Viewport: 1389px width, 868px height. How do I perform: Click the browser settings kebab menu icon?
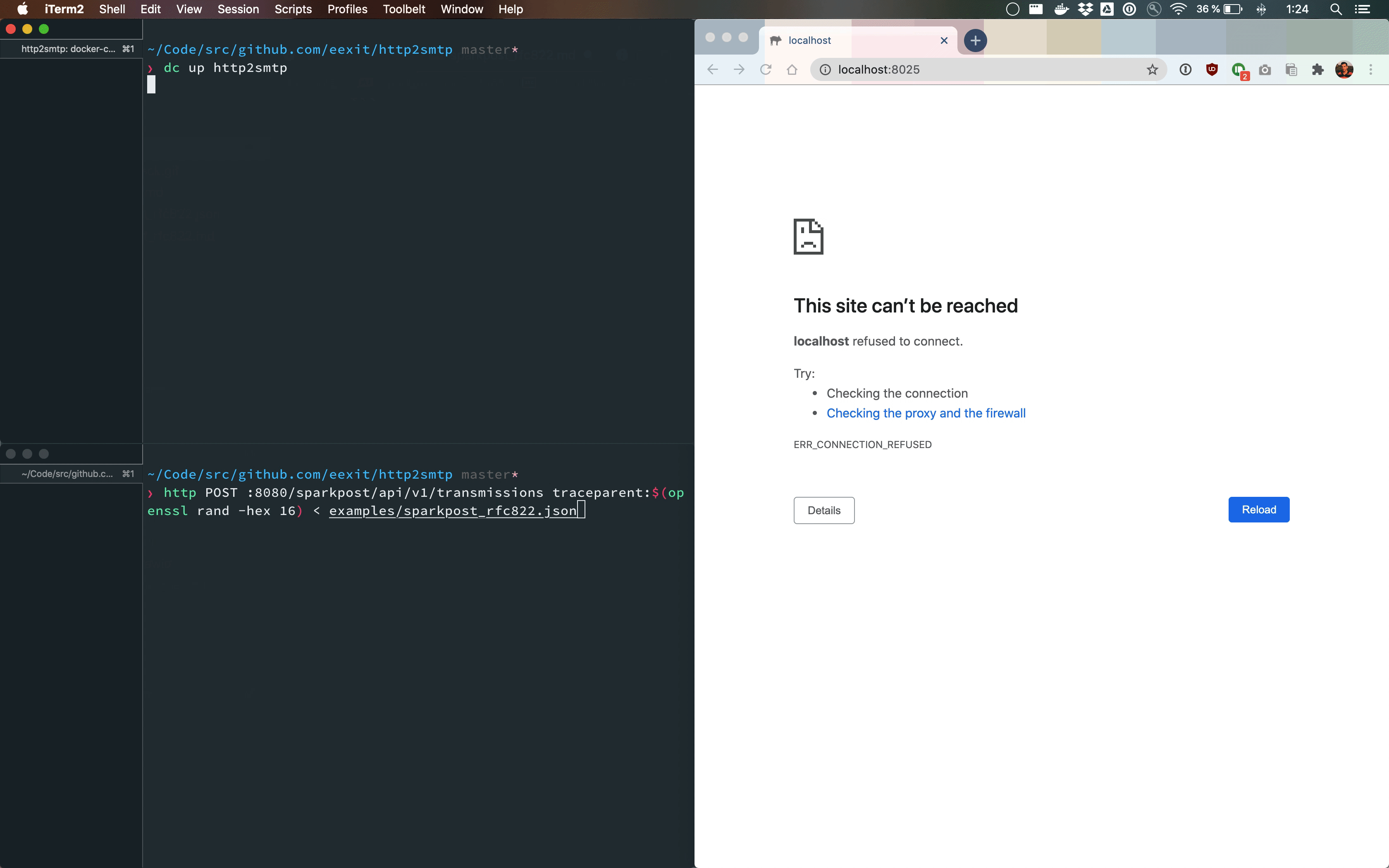pos(1370,69)
